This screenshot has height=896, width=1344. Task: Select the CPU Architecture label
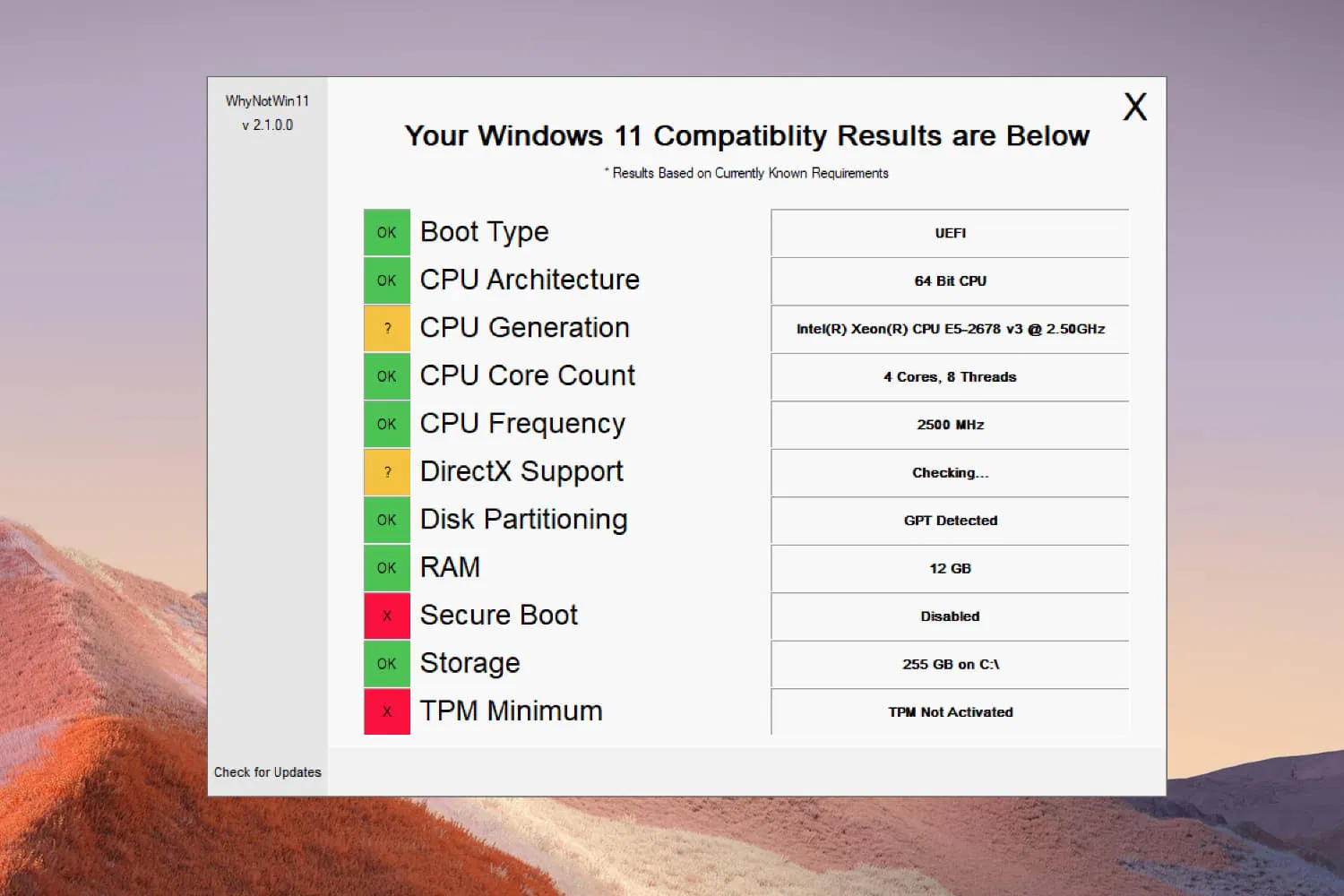coord(530,280)
